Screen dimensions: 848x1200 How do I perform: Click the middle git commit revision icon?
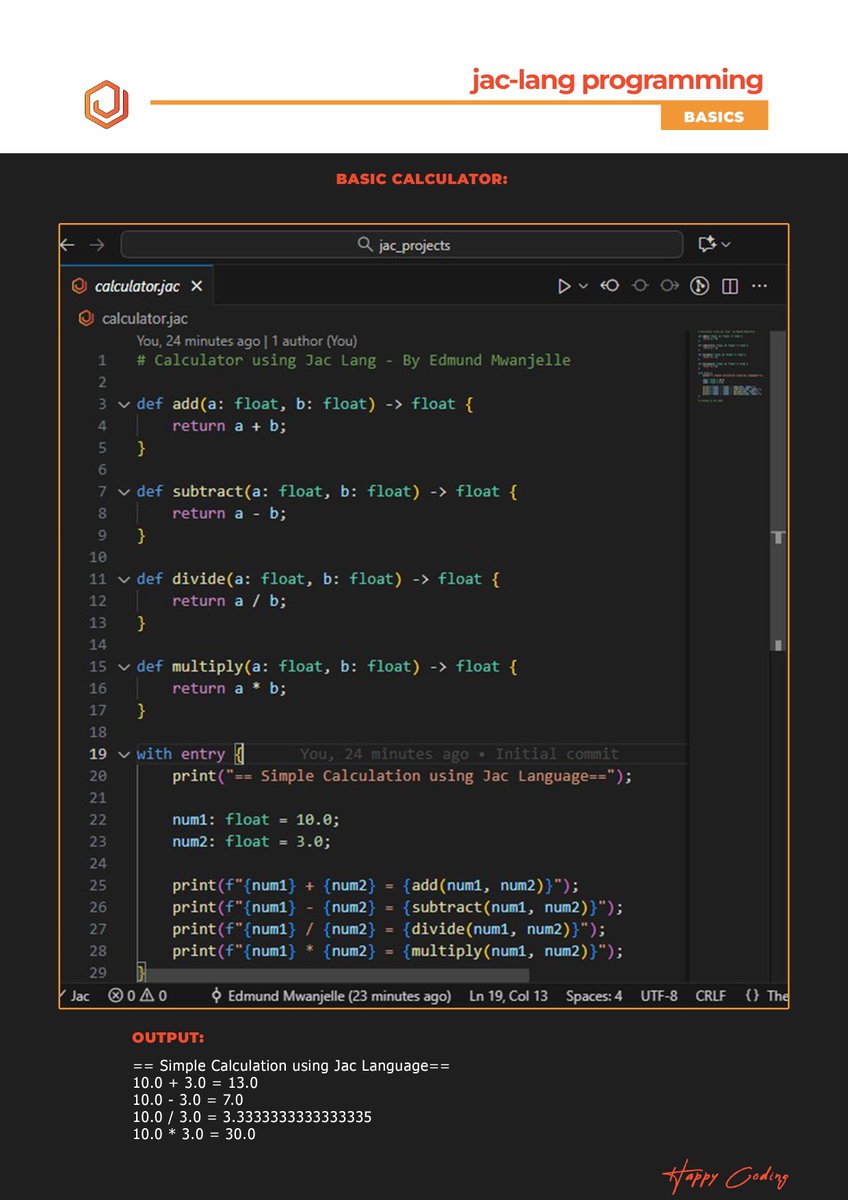click(640, 286)
